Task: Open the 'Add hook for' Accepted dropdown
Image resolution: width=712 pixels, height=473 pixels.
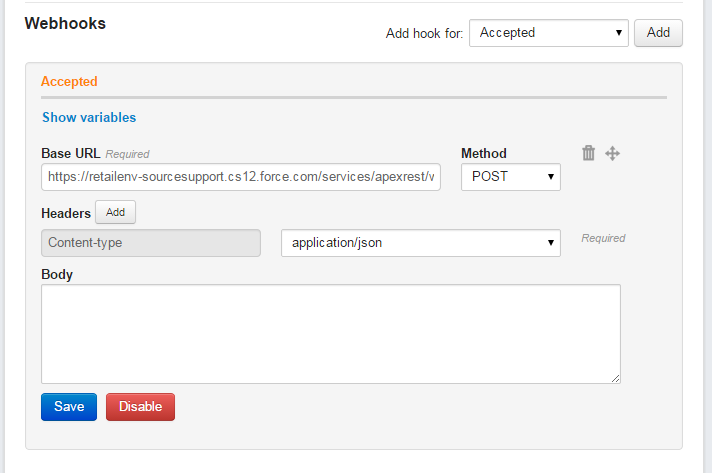Action: (548, 33)
